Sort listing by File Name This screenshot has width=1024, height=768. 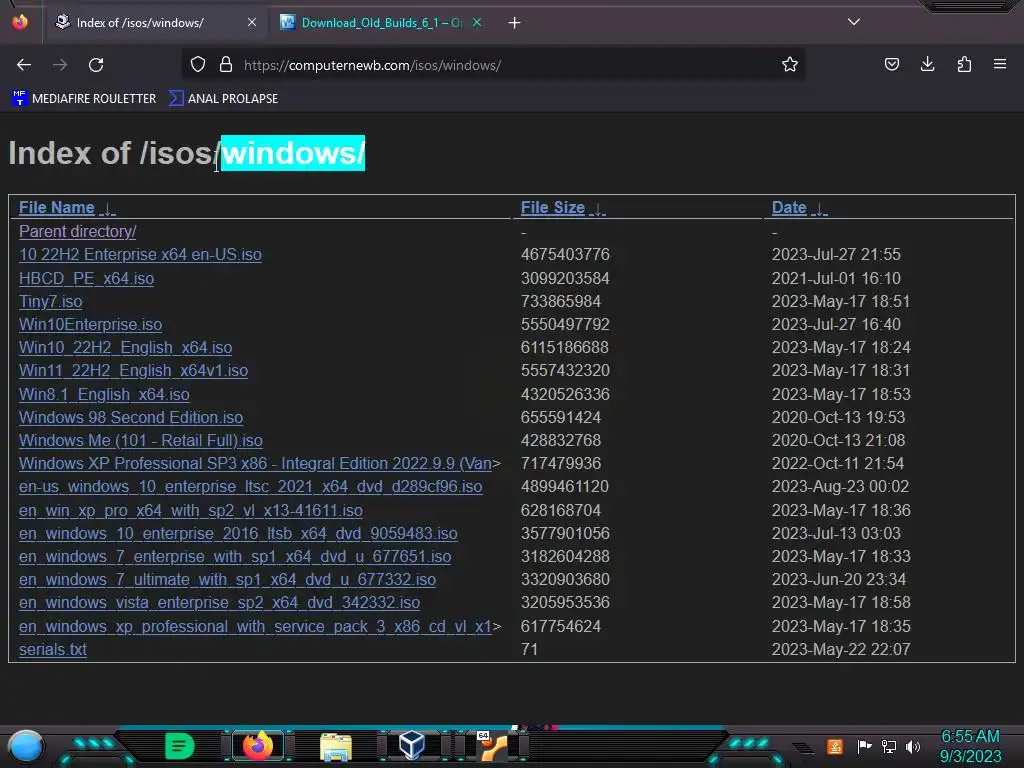coord(56,208)
